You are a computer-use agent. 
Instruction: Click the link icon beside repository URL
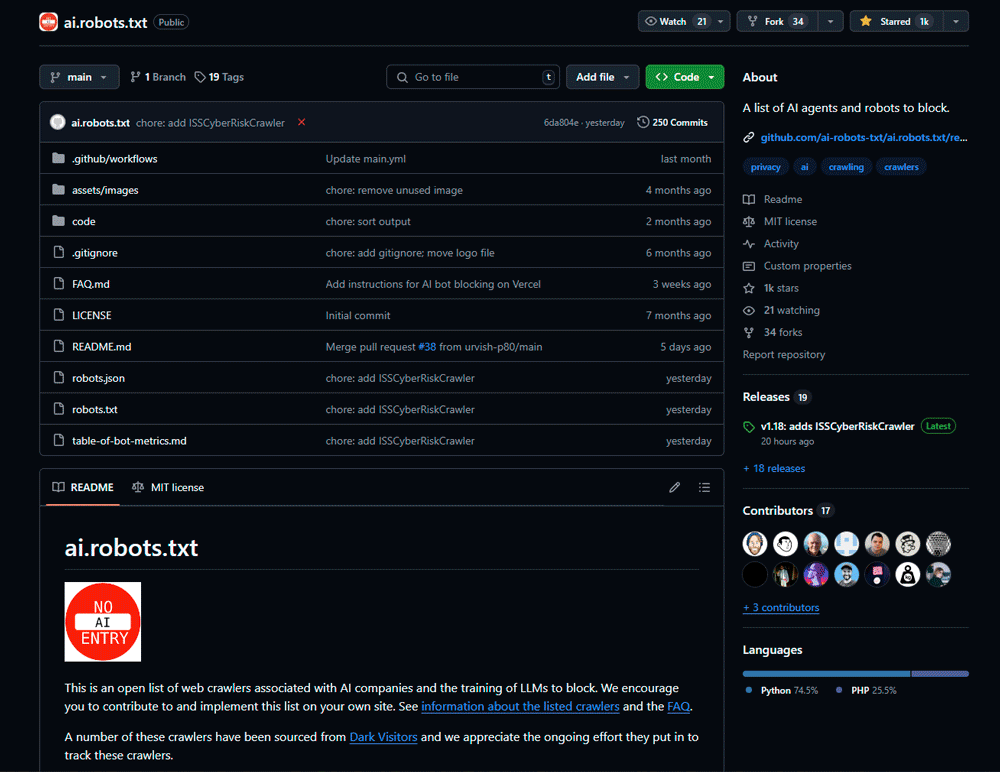click(749, 137)
